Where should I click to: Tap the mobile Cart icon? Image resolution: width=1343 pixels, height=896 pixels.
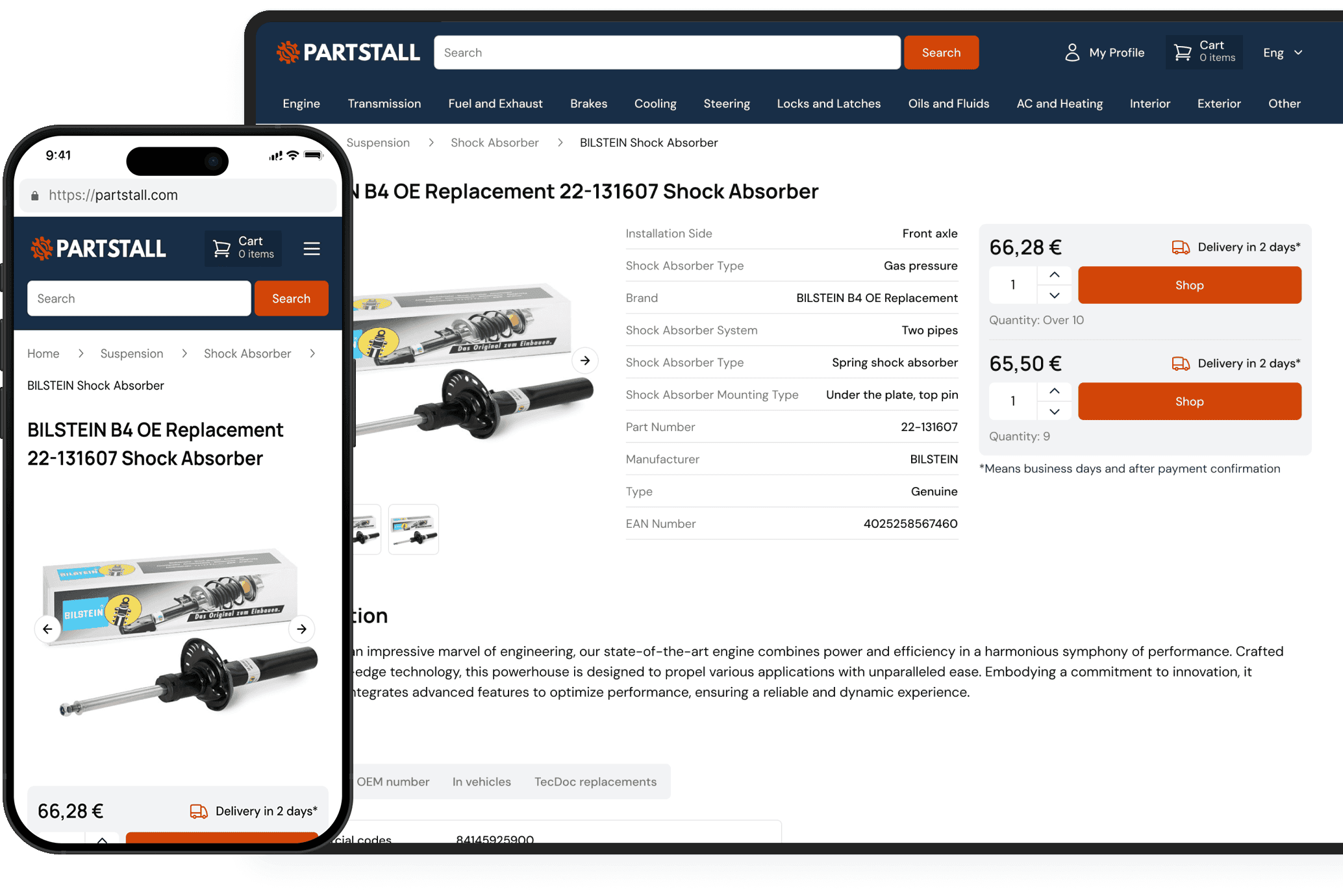pyautogui.click(x=222, y=249)
